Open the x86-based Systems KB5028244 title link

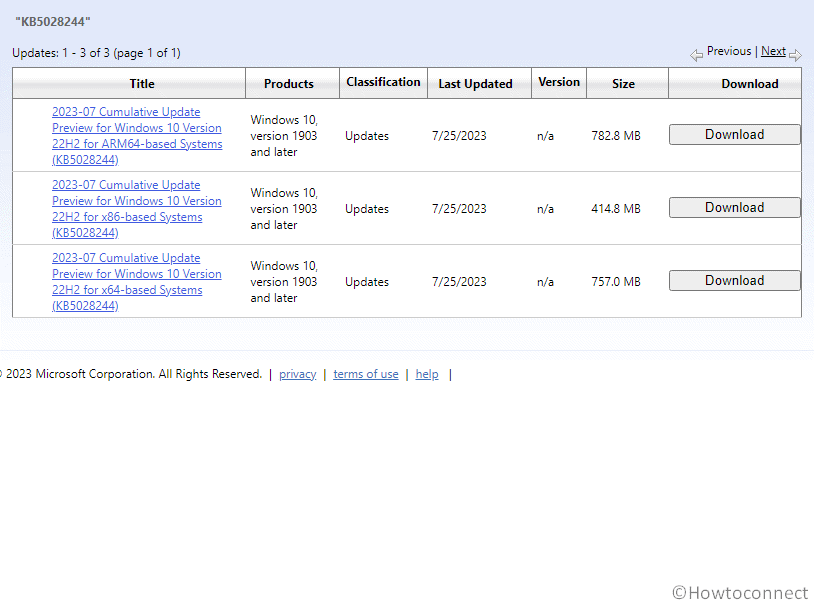pyautogui.click(x=136, y=209)
